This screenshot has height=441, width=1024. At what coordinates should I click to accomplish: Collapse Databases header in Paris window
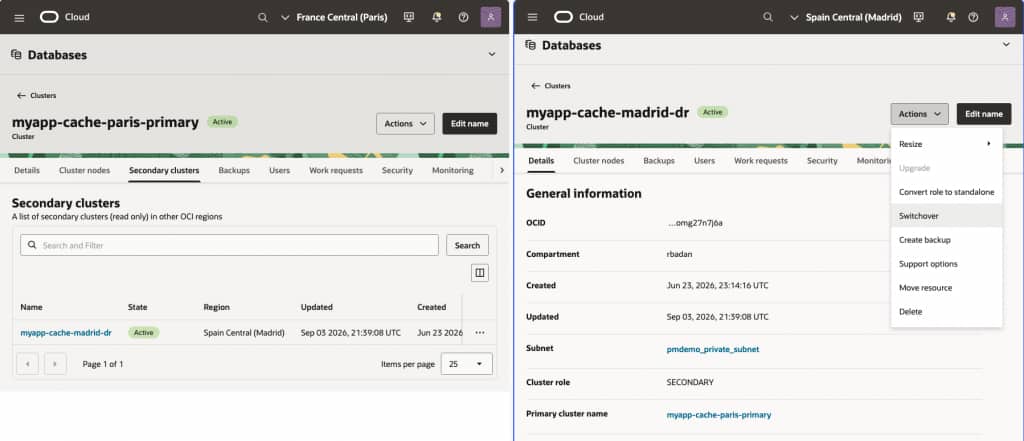[492, 55]
